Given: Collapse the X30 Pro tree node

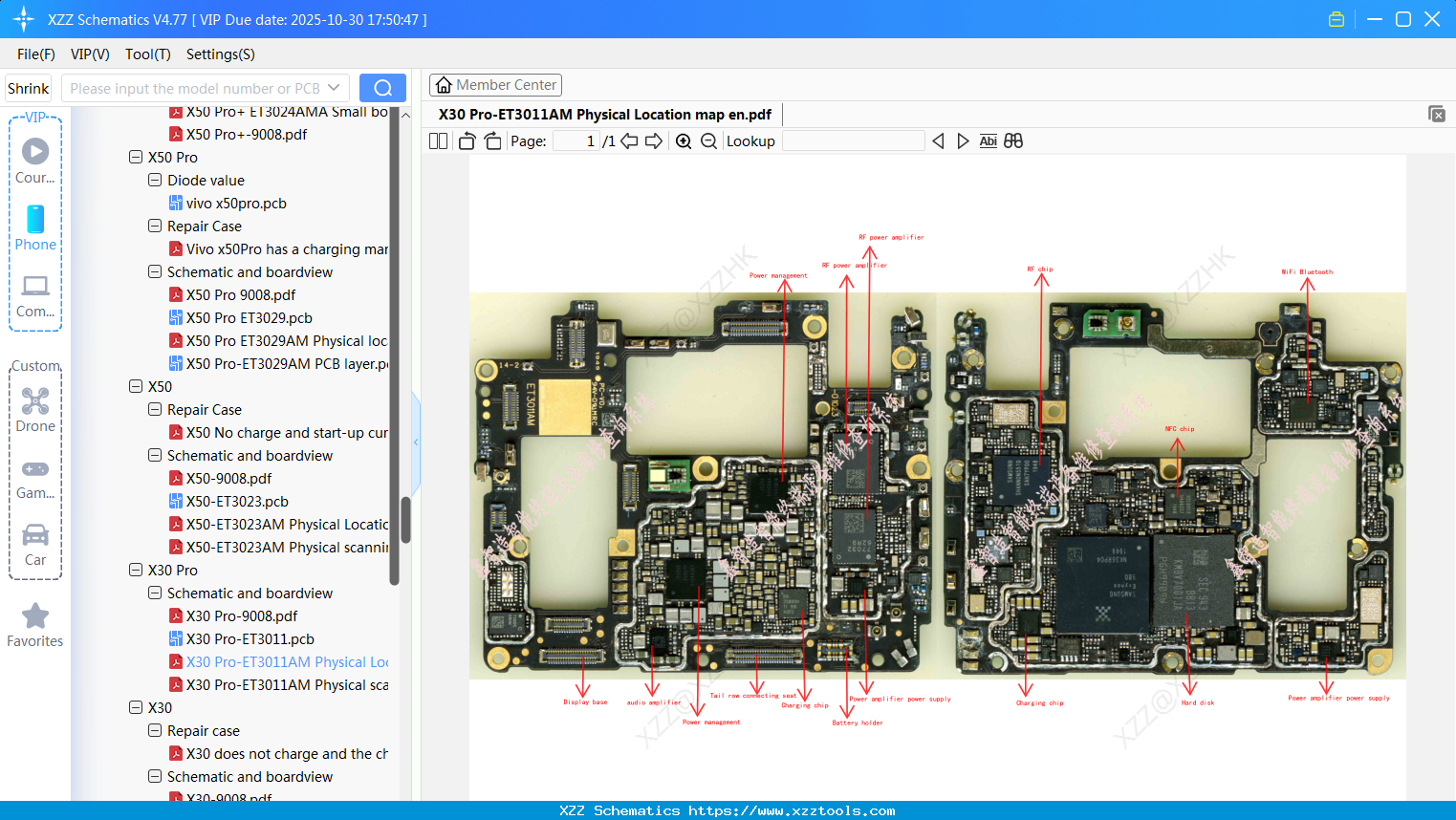Looking at the screenshot, I should pos(136,570).
